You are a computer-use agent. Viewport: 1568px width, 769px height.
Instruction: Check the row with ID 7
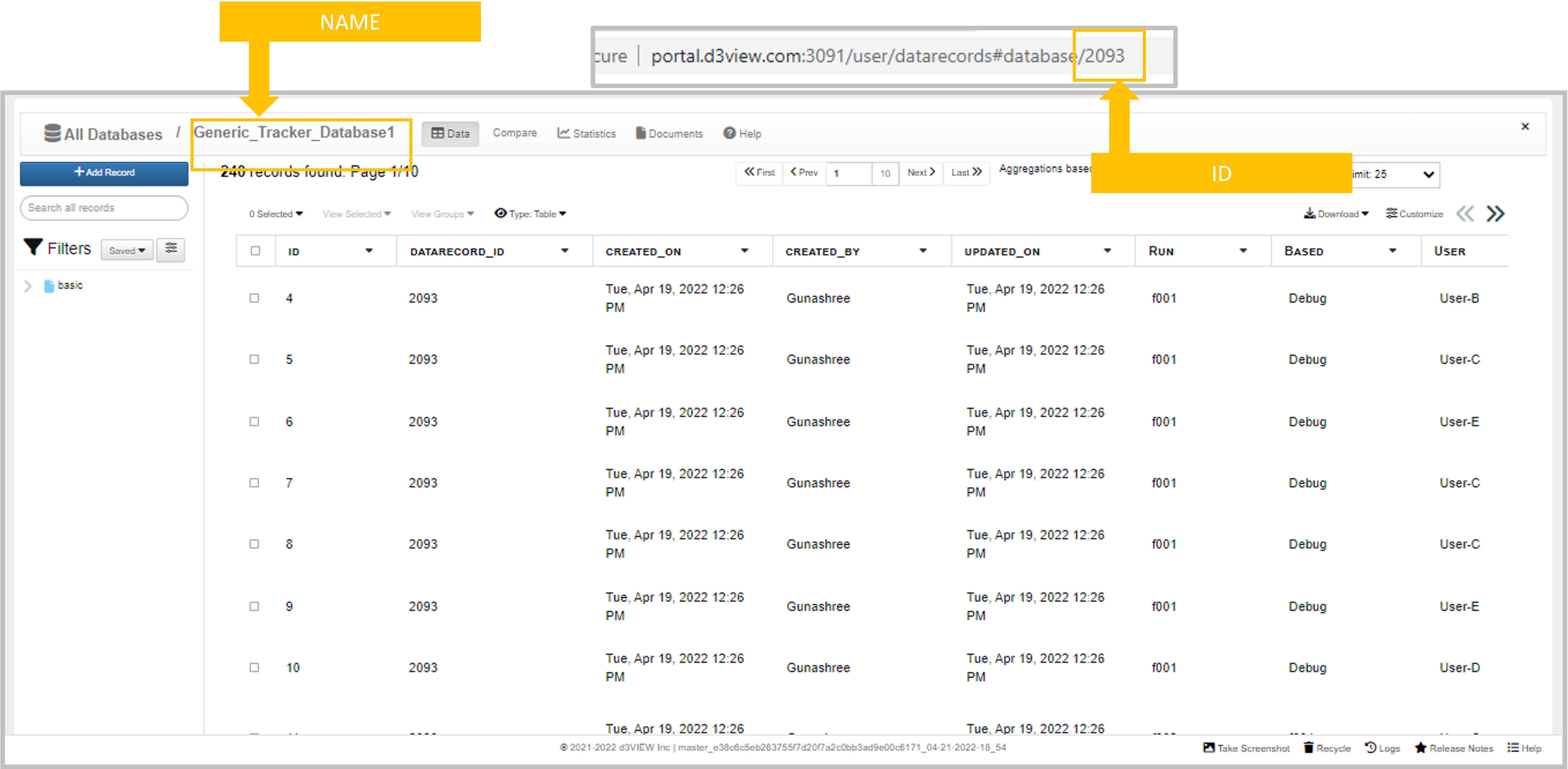(x=254, y=483)
